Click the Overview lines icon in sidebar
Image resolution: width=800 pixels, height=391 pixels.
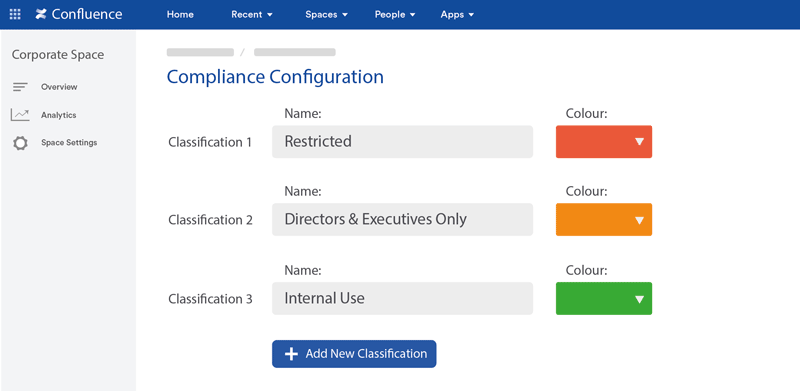click(20, 87)
